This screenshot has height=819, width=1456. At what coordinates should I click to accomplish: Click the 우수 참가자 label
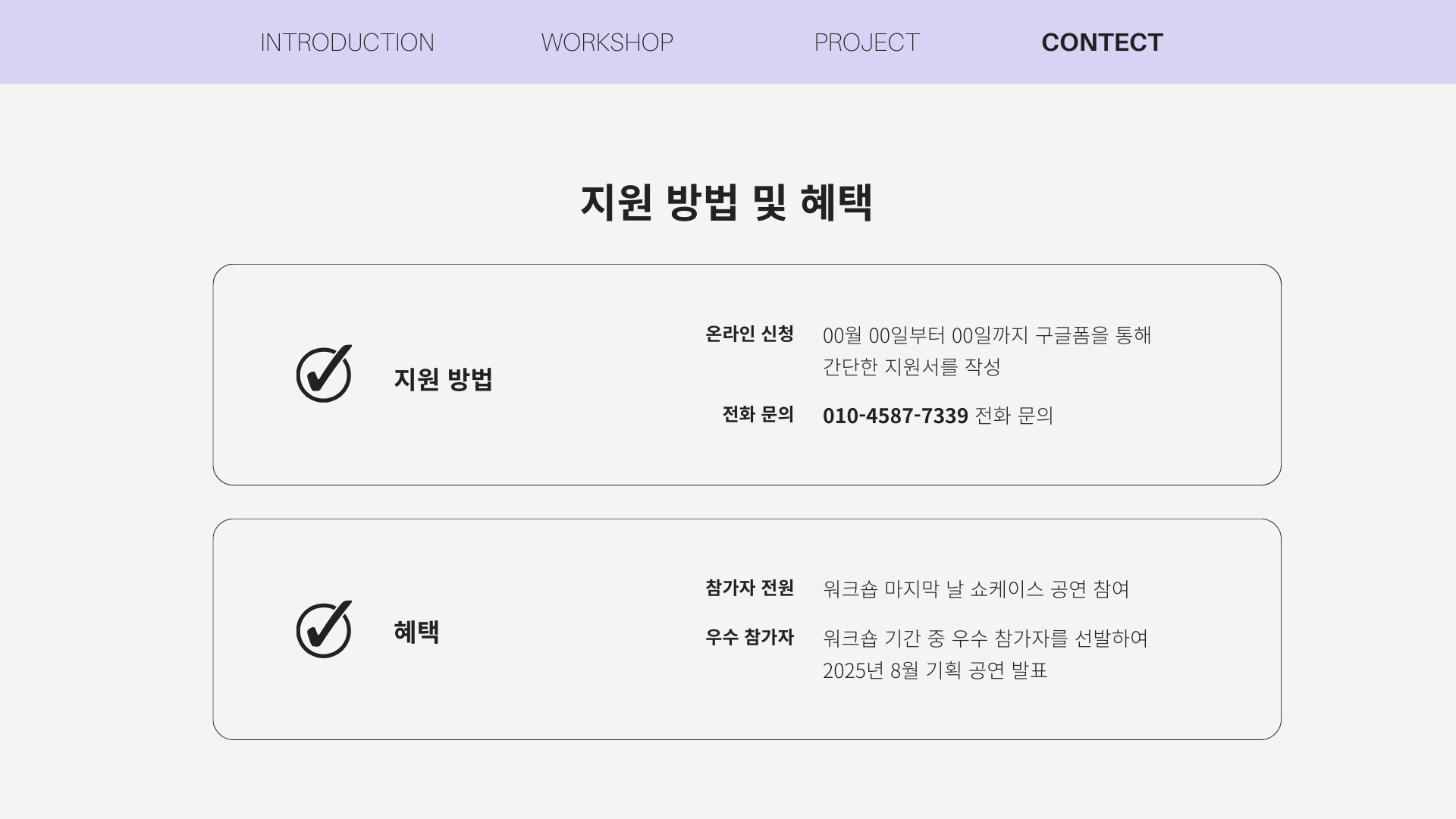[x=749, y=637]
